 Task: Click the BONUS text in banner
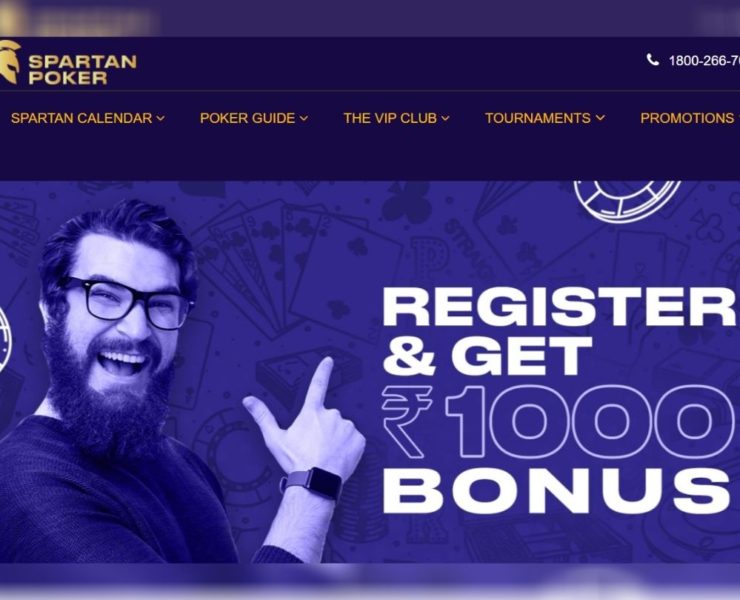(x=556, y=491)
